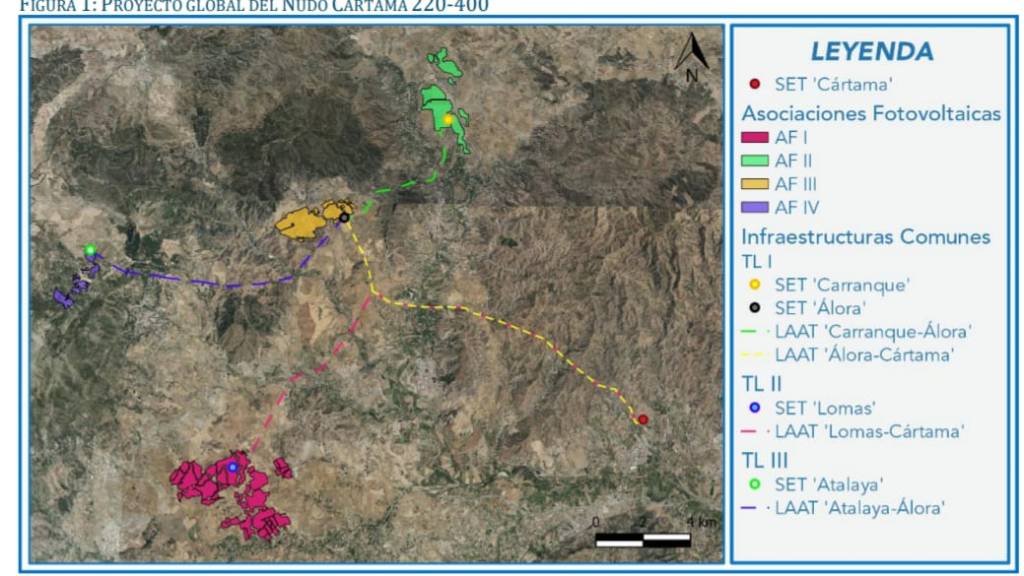Click the green SET 'Atalaya' legend dot
The height and width of the screenshot is (576, 1024).
(756, 484)
